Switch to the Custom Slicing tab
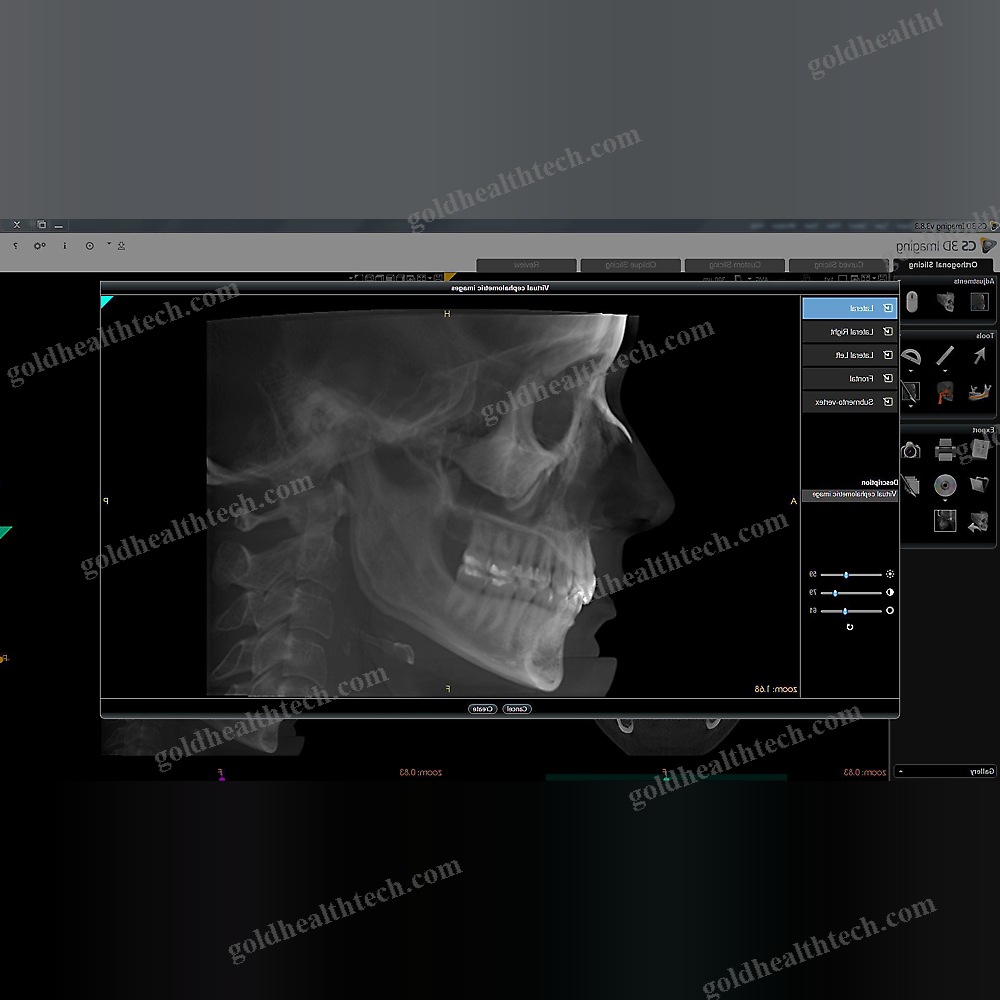1000x1000 pixels. point(735,265)
